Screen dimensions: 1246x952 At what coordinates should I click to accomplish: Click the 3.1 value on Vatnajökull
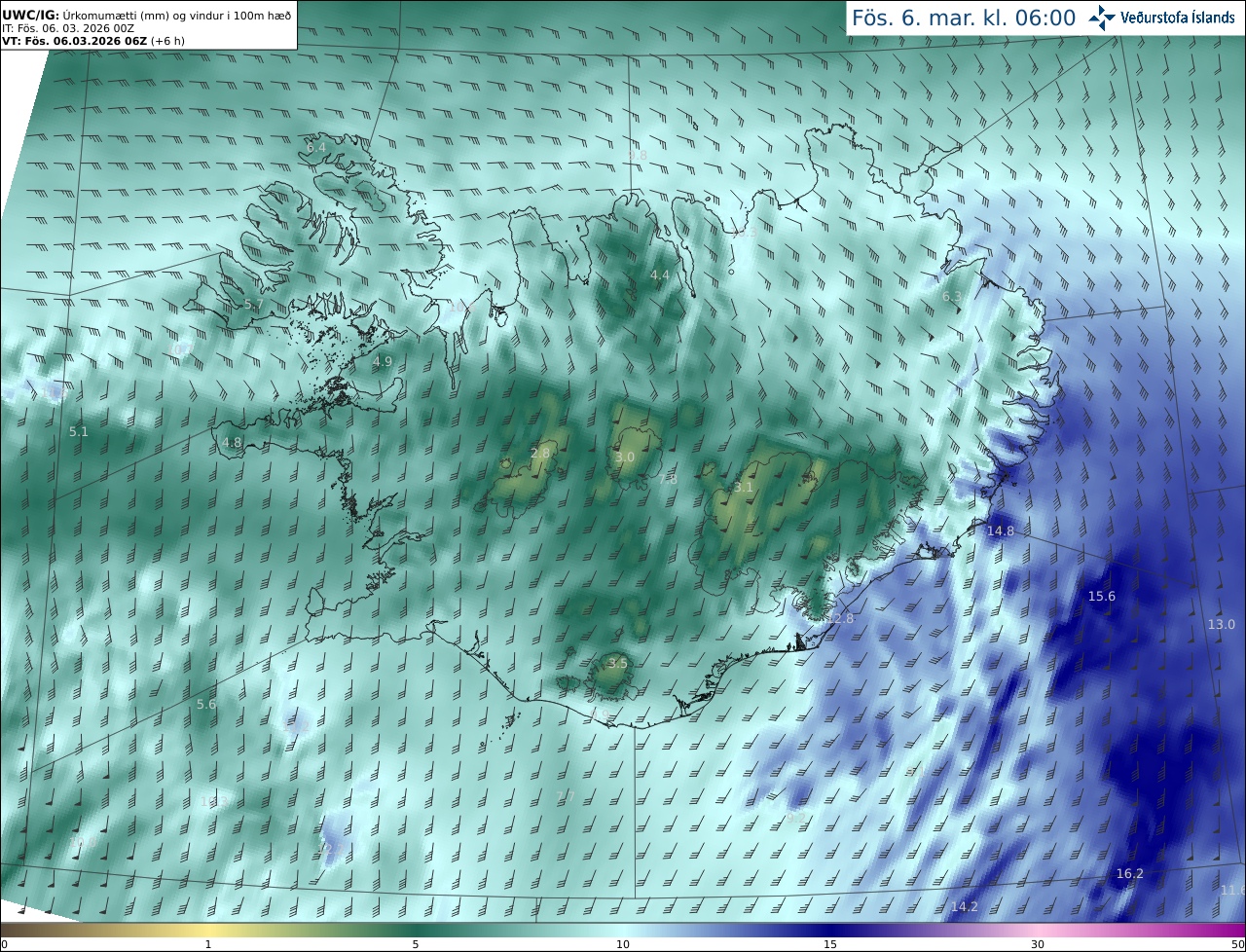coord(744,487)
